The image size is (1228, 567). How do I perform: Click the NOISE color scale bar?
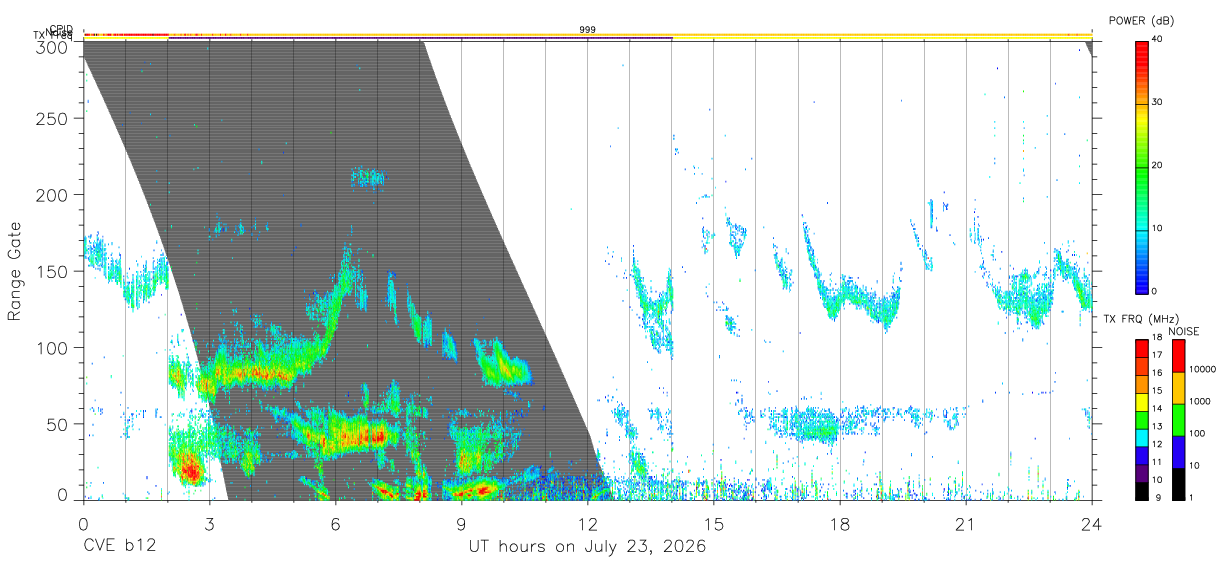[1178, 420]
